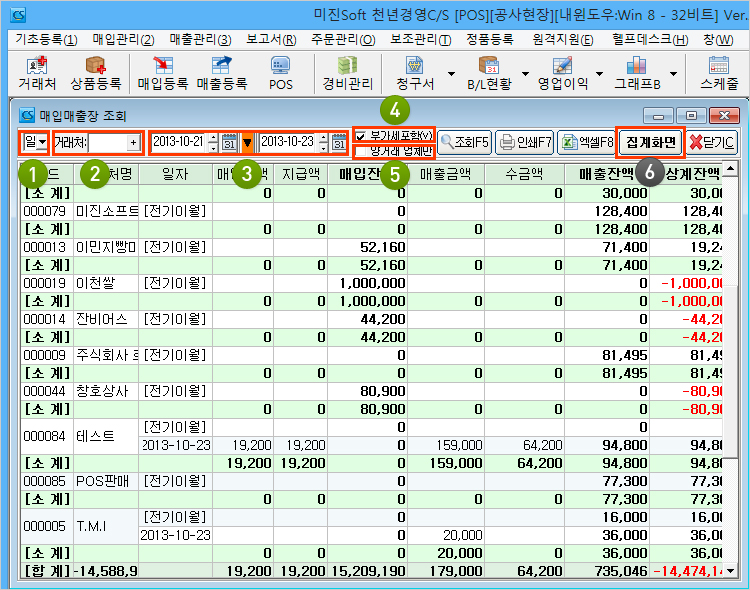
Task: Open the 영업이익 toolbar icon
Action: [562, 73]
